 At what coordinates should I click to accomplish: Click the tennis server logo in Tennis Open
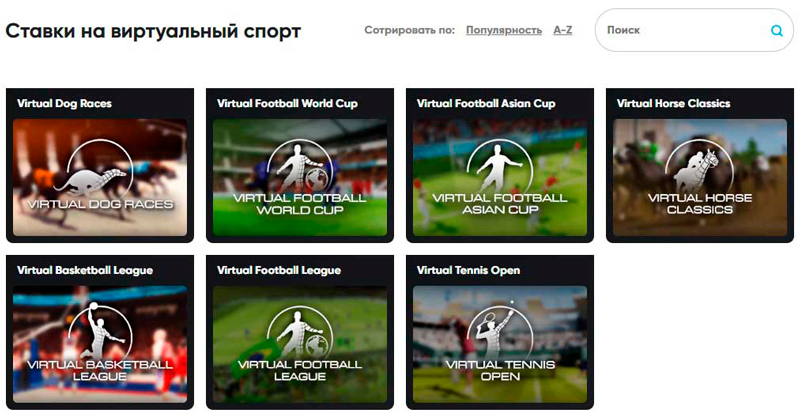(500, 332)
